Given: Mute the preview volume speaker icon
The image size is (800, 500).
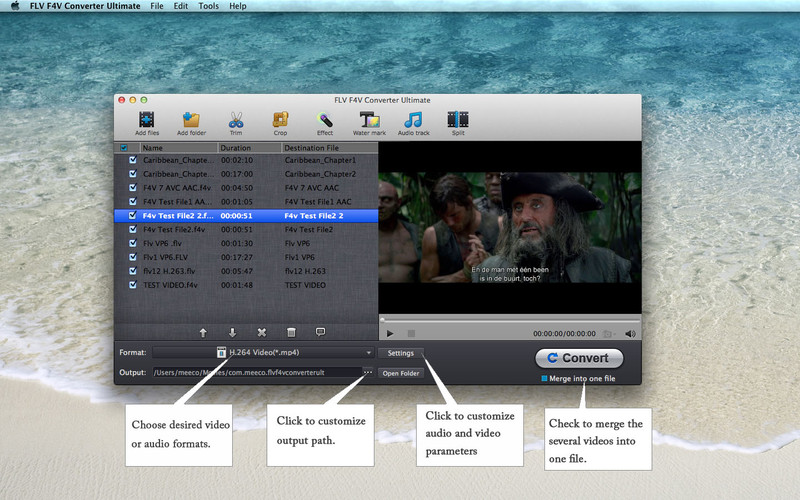Looking at the screenshot, I should (x=631, y=334).
